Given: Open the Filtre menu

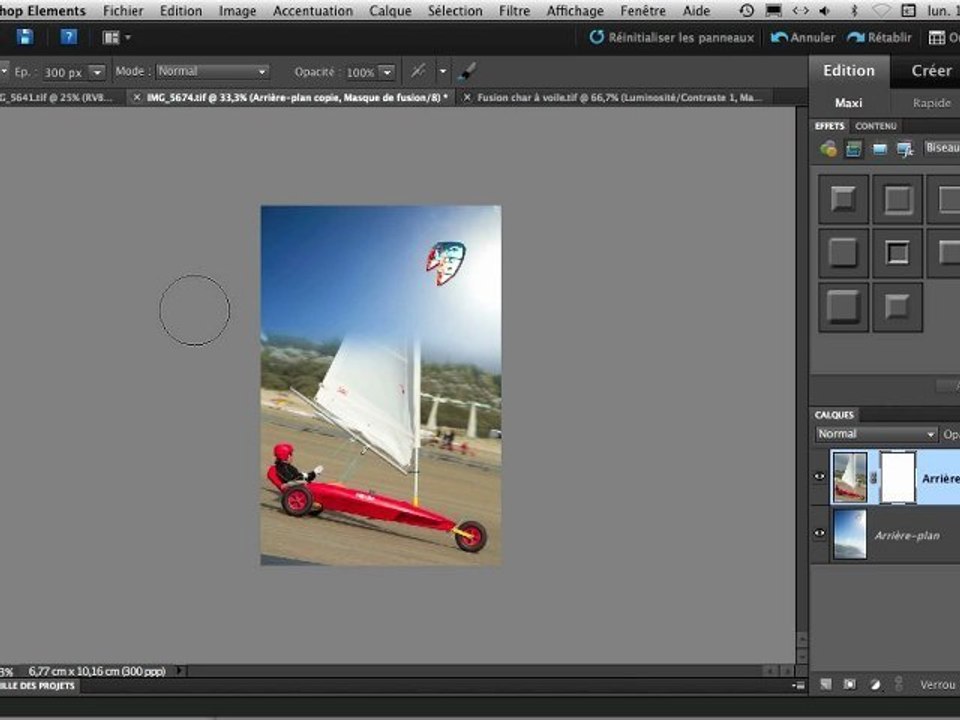Looking at the screenshot, I should [514, 11].
